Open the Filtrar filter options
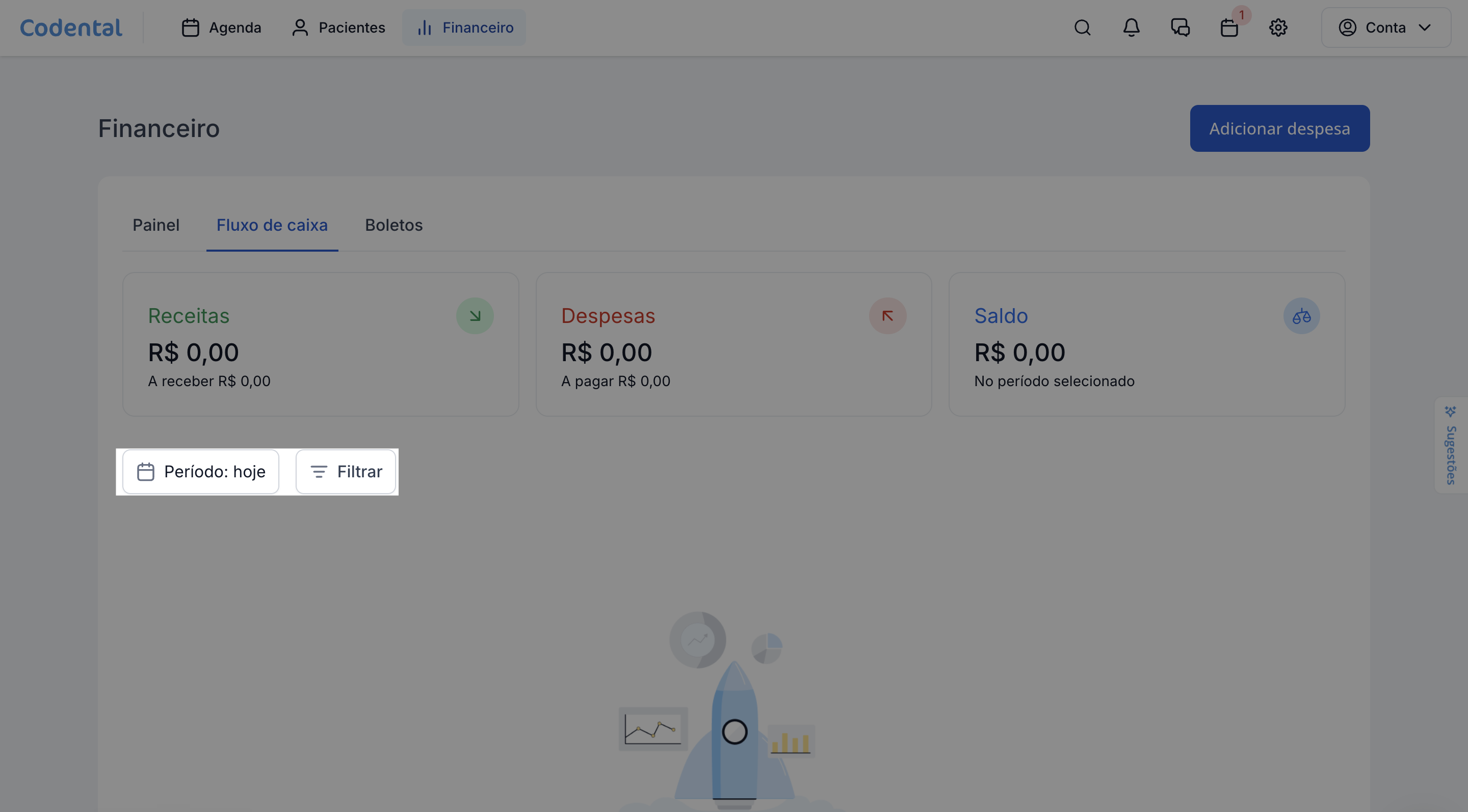 346,472
